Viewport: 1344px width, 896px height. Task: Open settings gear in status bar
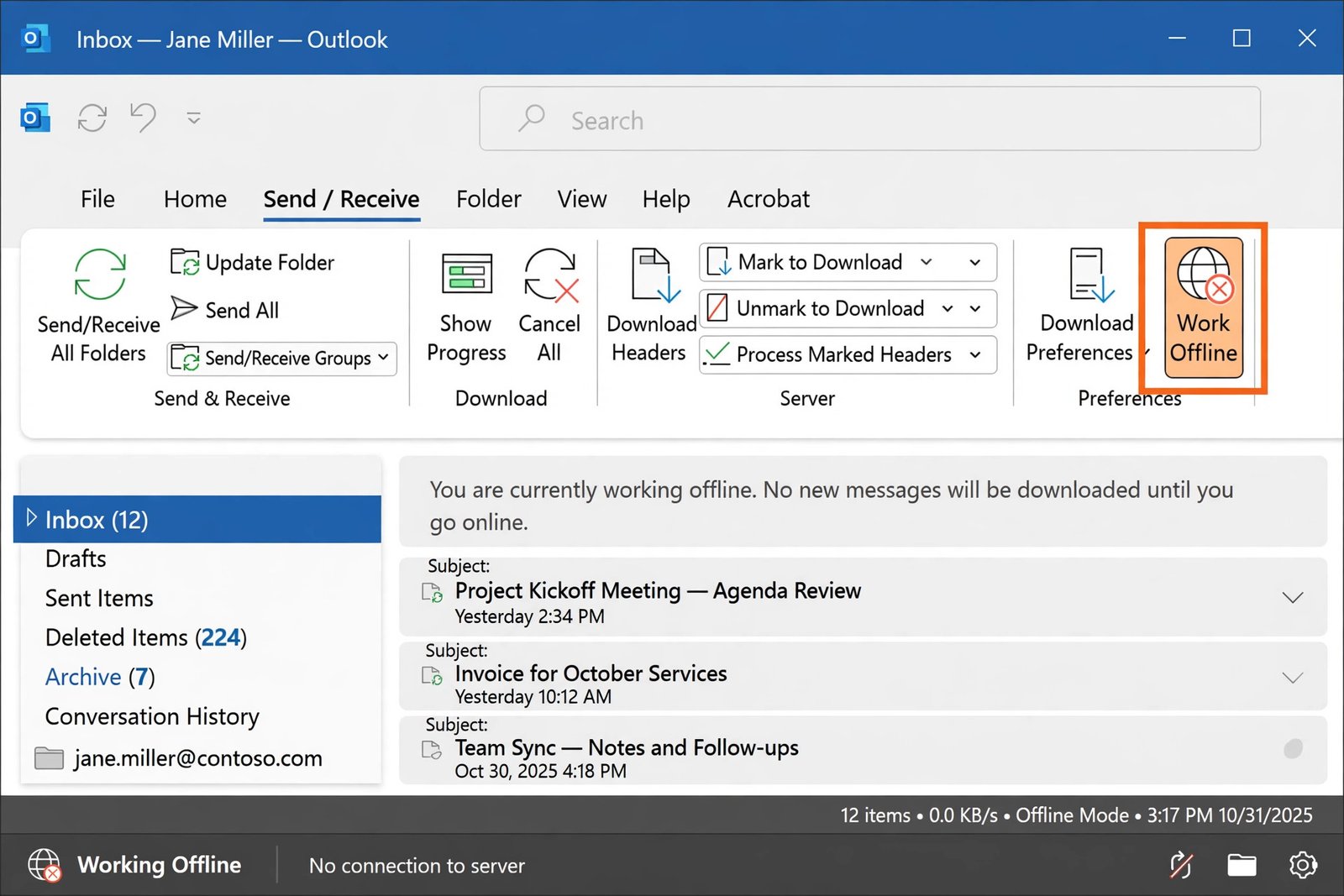pyautogui.click(x=1303, y=865)
